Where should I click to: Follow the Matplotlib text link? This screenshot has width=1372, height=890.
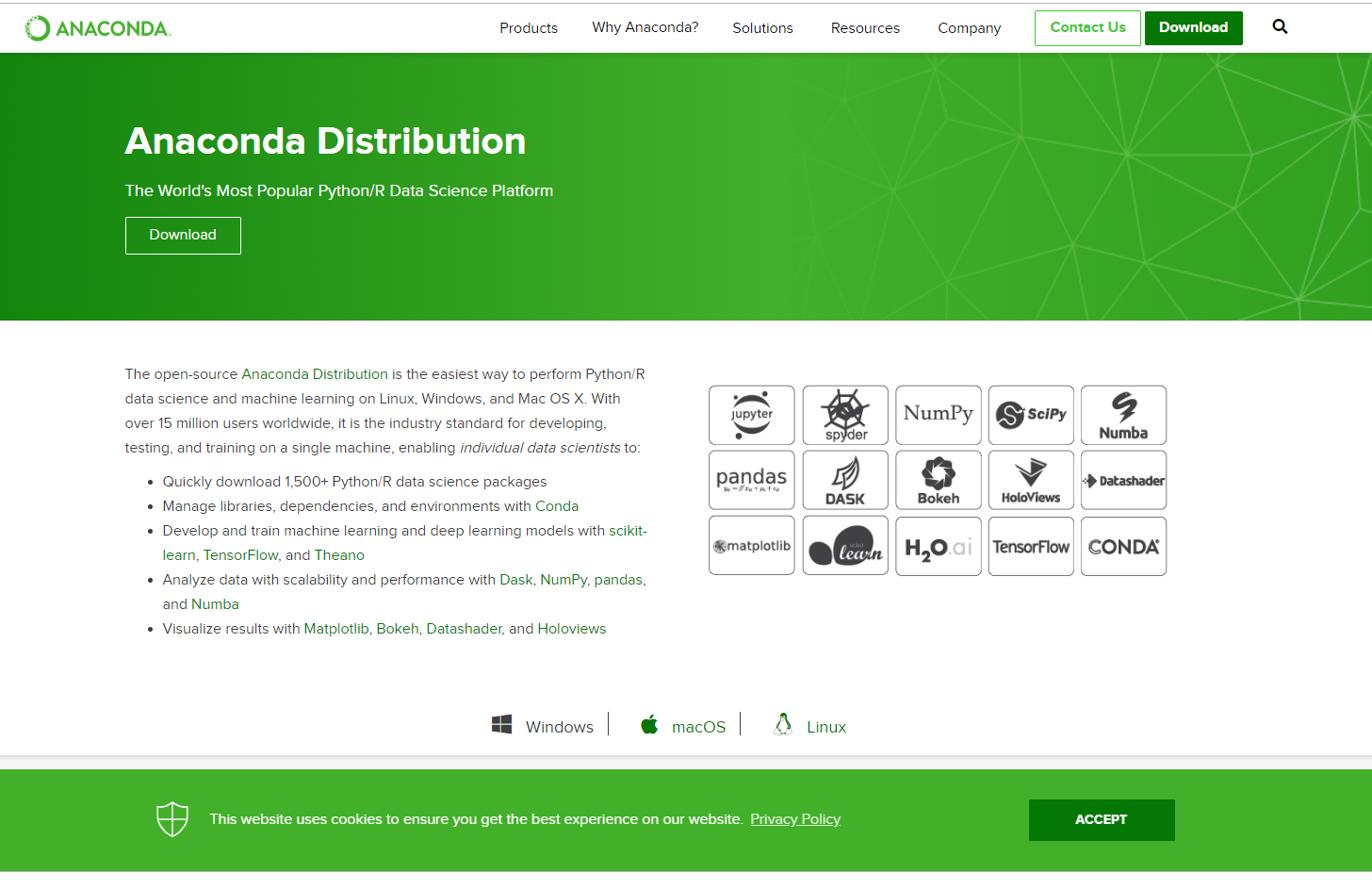point(336,629)
